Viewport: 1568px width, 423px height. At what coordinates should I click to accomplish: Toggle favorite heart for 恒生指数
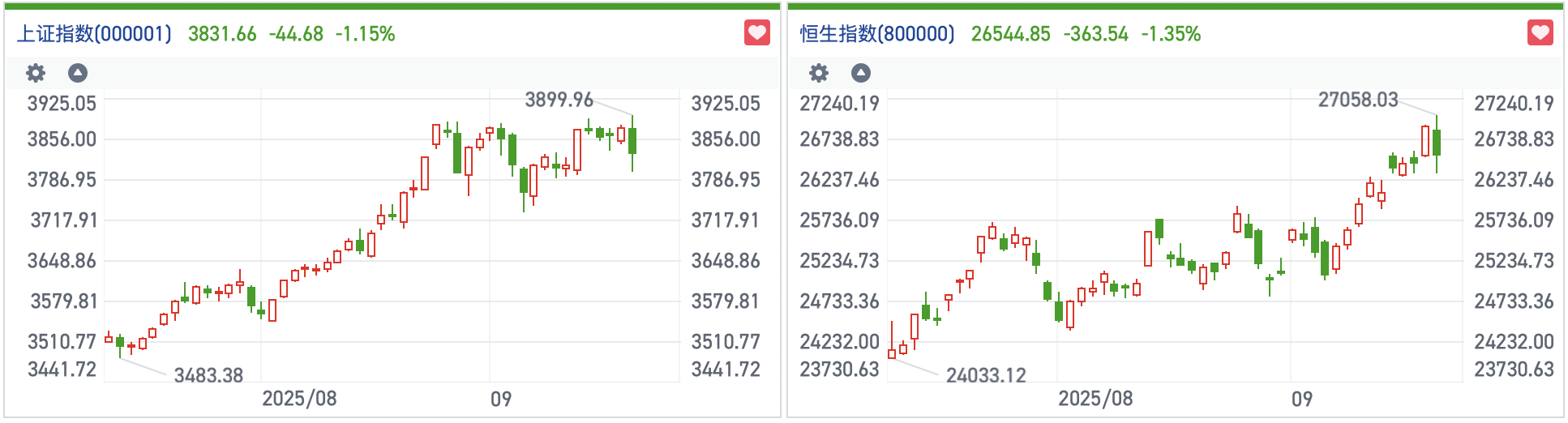click(1540, 33)
